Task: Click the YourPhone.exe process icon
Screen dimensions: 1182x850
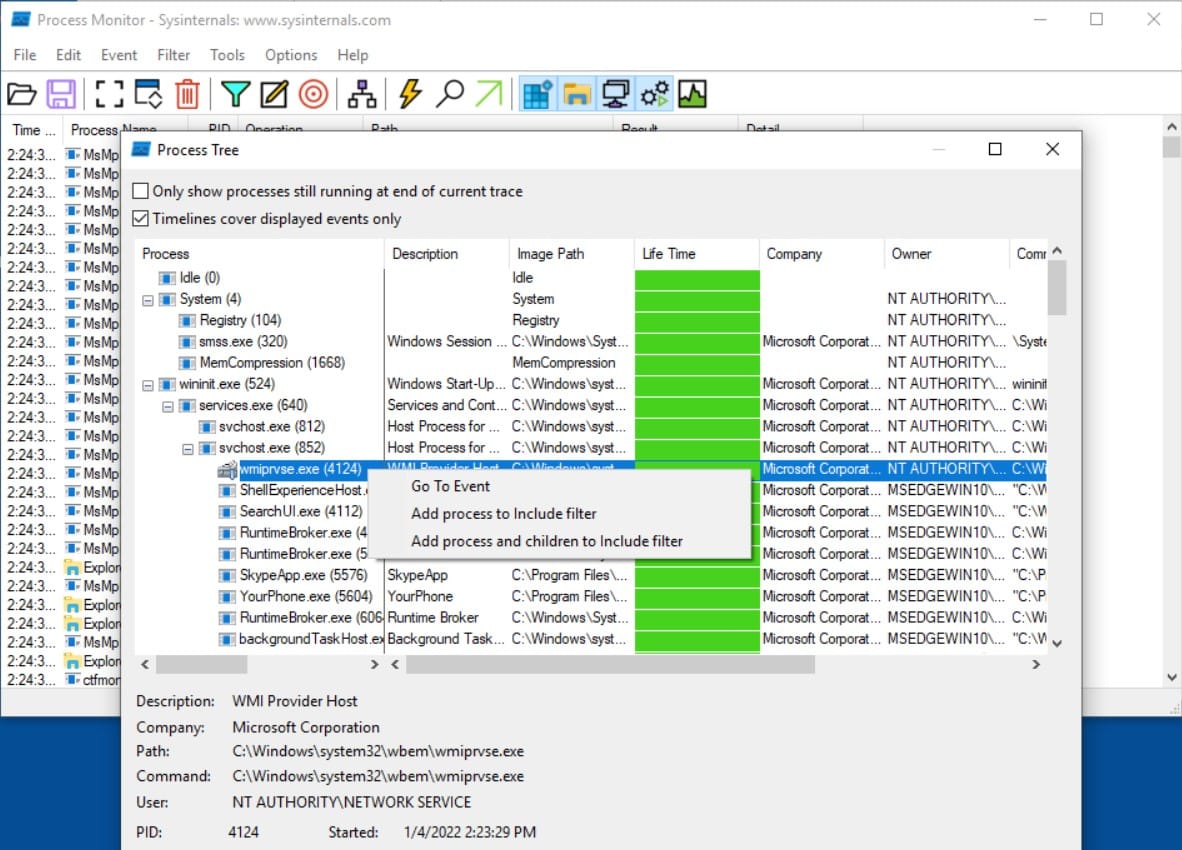Action: coord(227,597)
